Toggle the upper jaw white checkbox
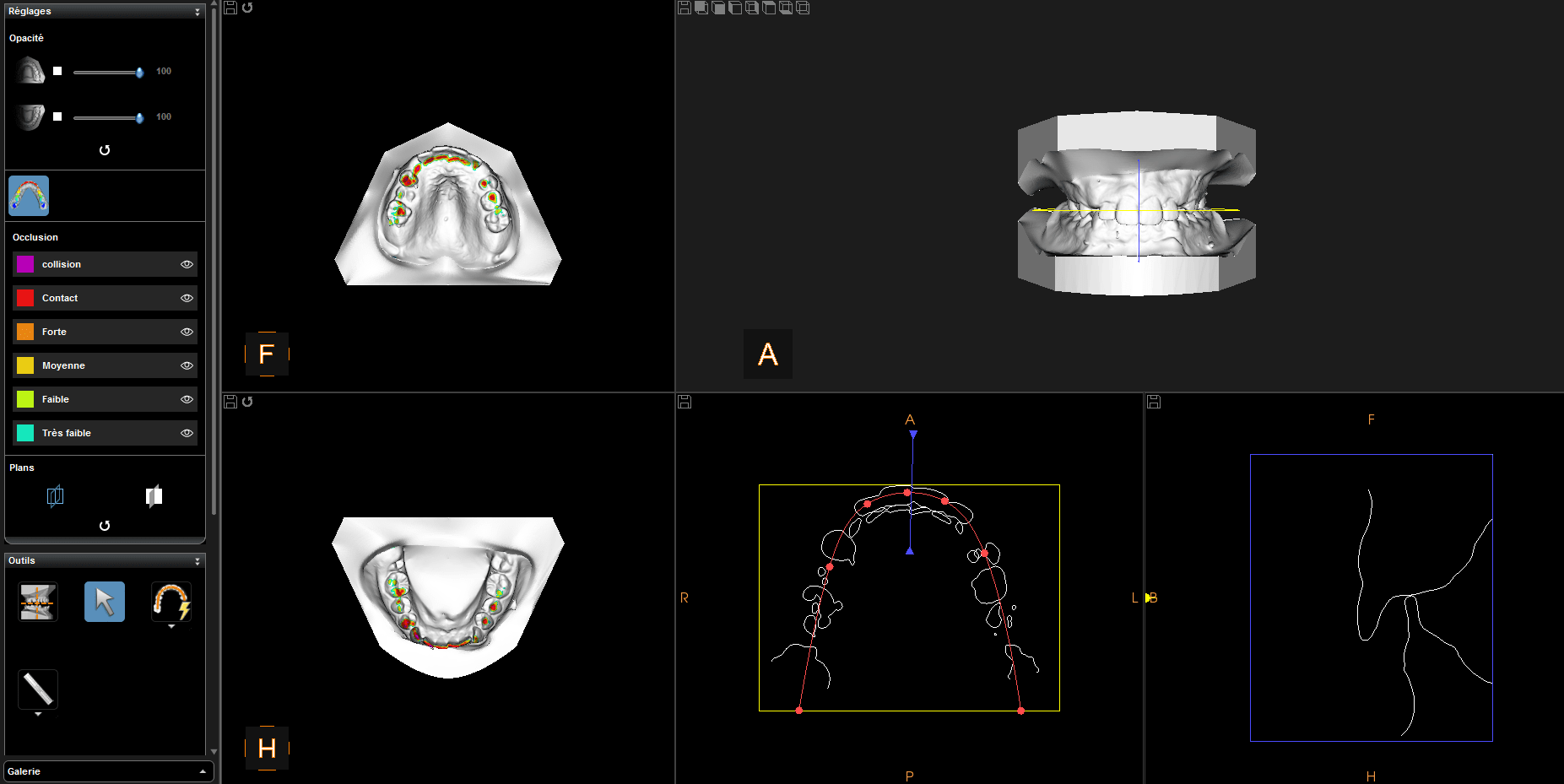This screenshot has height=784, width=1564. (57, 71)
